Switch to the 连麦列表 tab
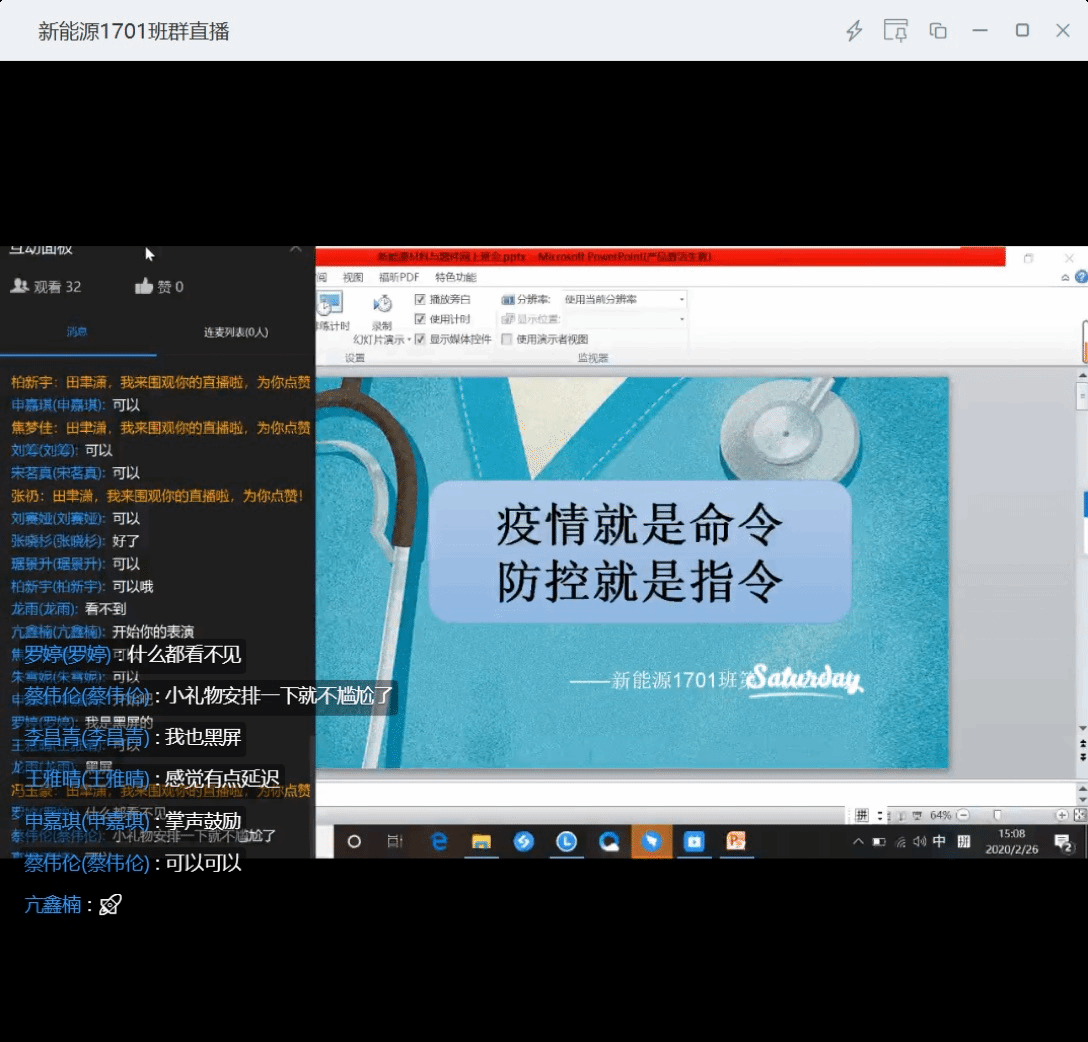 [x=236, y=332]
